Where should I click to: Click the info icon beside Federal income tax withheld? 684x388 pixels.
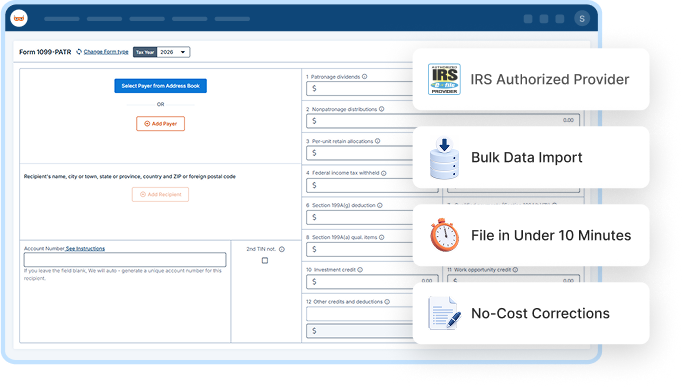384,173
